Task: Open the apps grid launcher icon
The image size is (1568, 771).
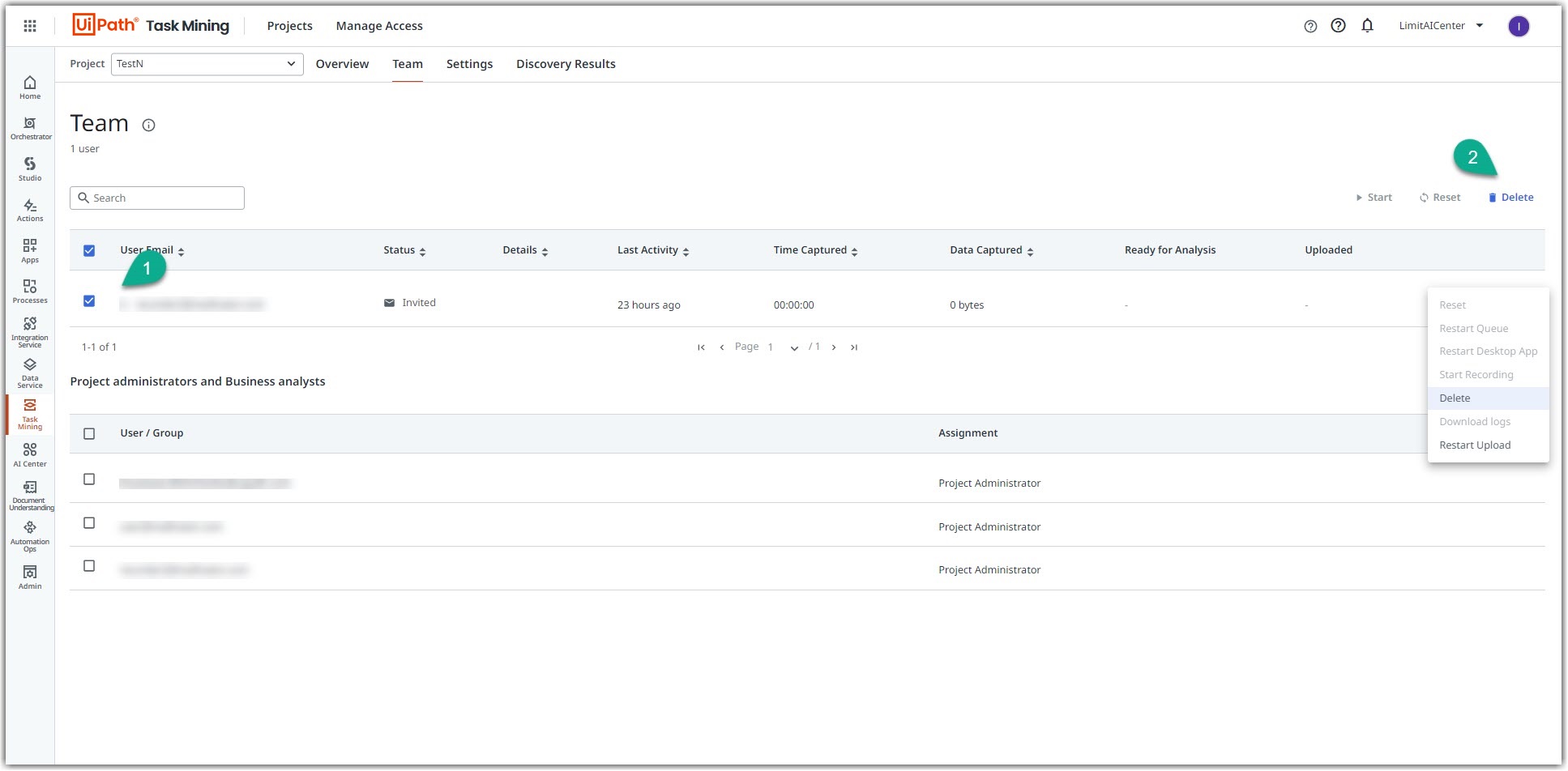Action: 30,26
